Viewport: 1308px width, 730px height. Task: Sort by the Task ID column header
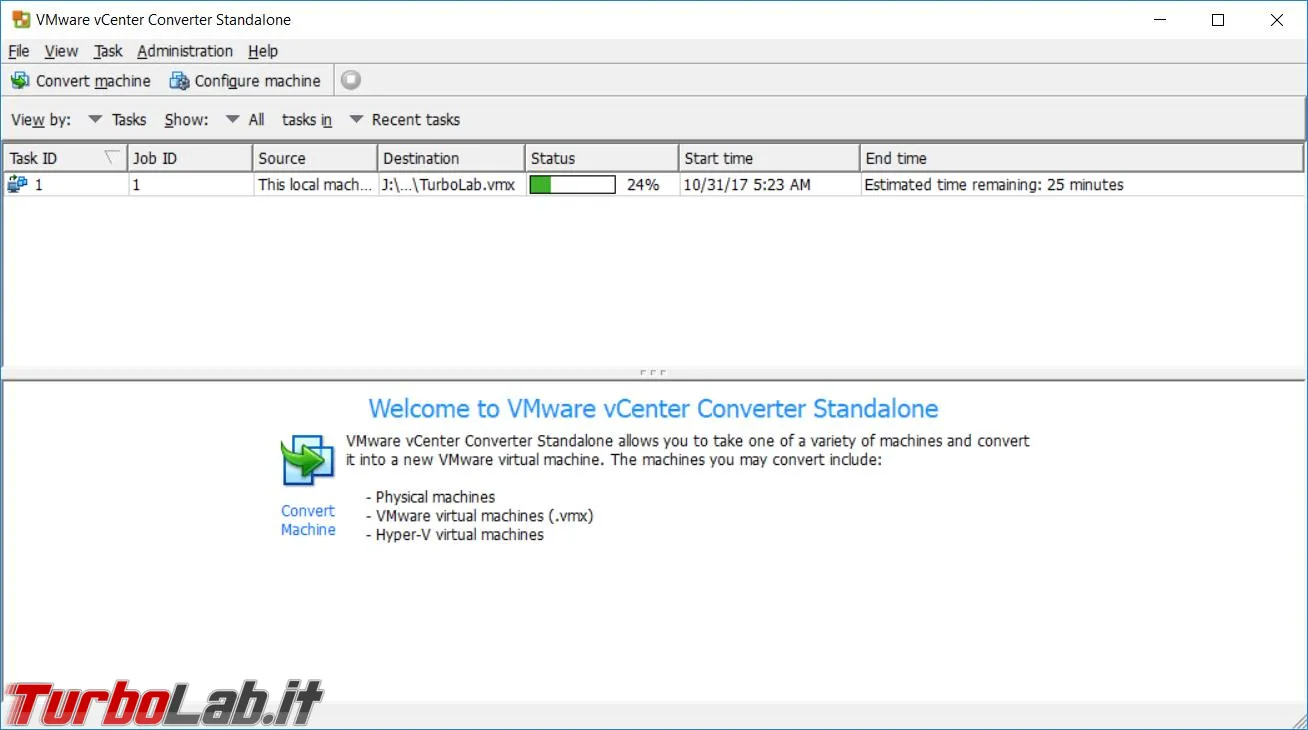pos(65,158)
